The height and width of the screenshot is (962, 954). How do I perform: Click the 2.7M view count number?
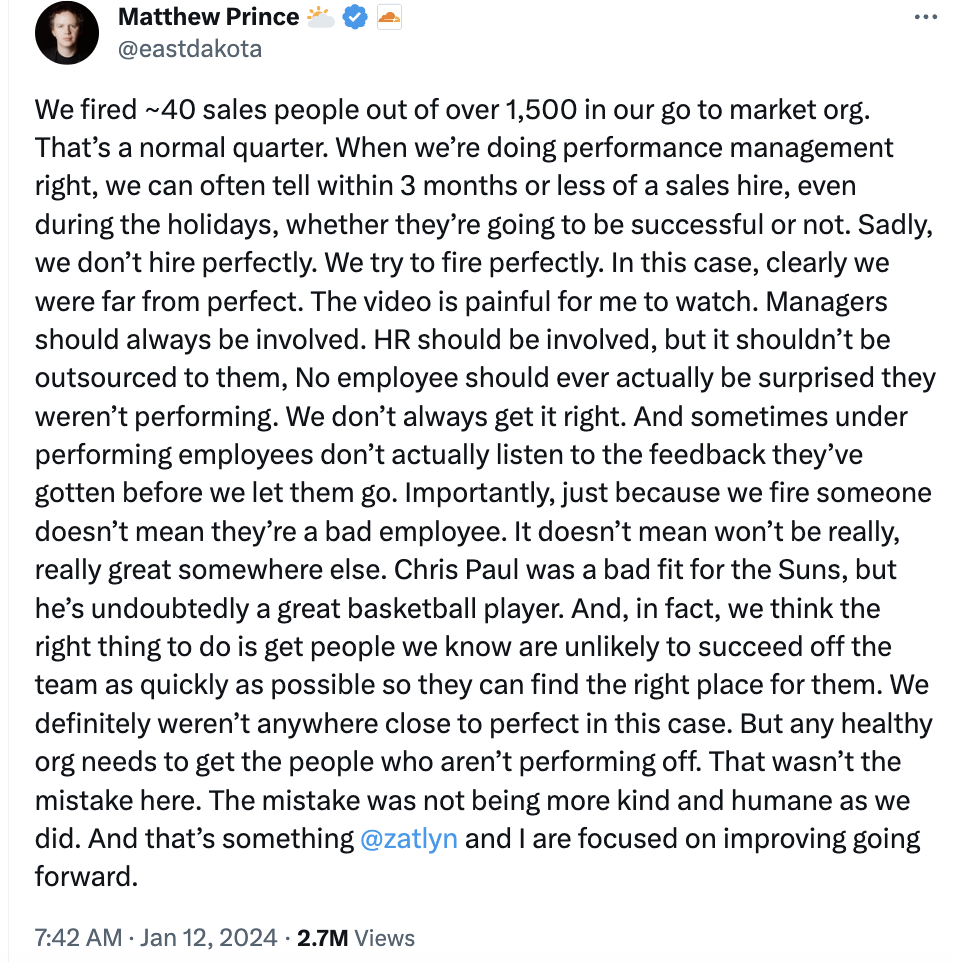click(322, 938)
